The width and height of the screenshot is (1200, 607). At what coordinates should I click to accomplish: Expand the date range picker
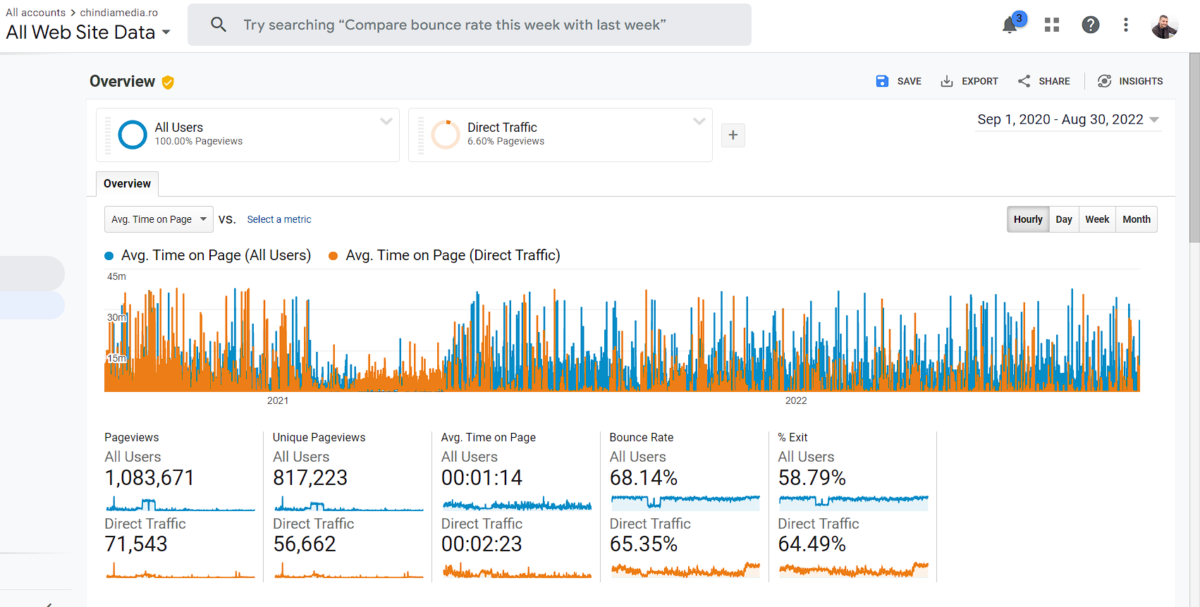1068,120
